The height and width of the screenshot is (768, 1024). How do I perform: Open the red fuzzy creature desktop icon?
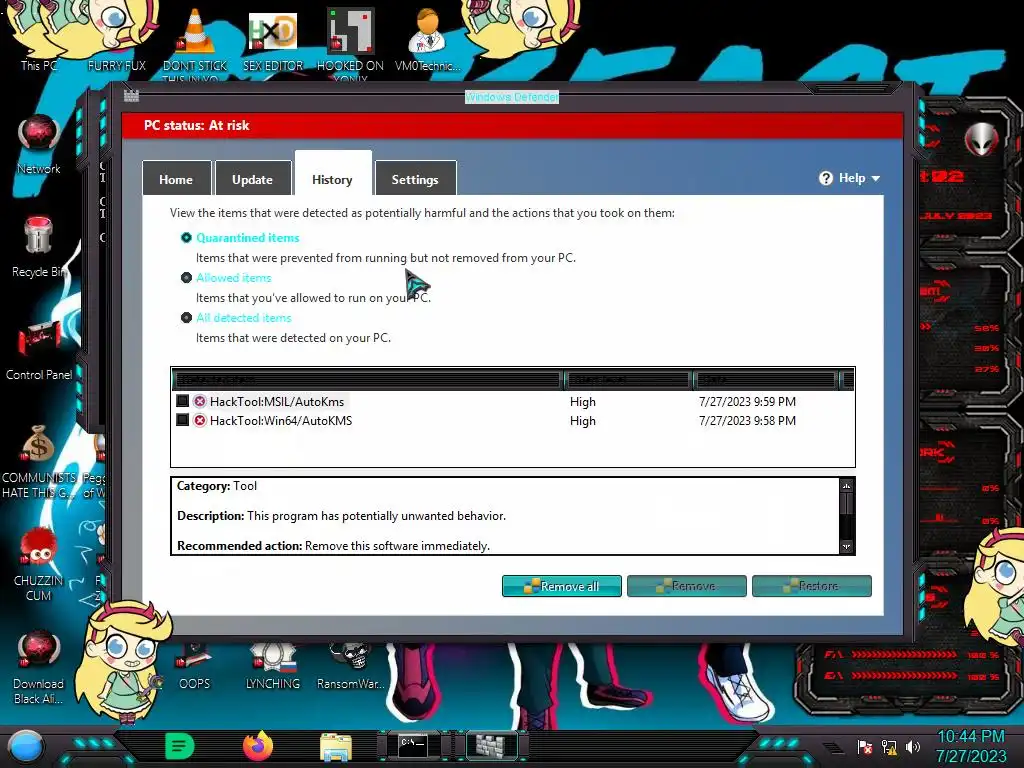[x=39, y=564]
